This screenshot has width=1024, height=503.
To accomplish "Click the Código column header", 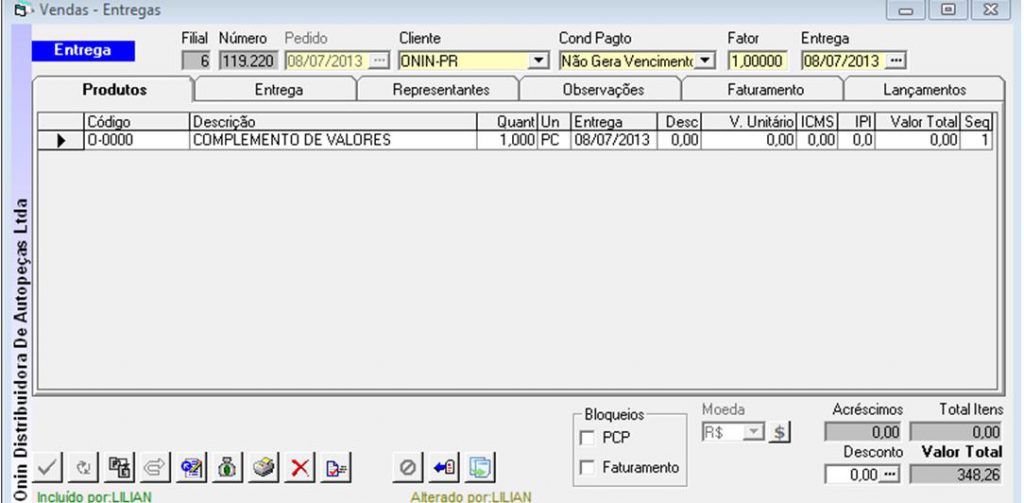I will (137, 122).
